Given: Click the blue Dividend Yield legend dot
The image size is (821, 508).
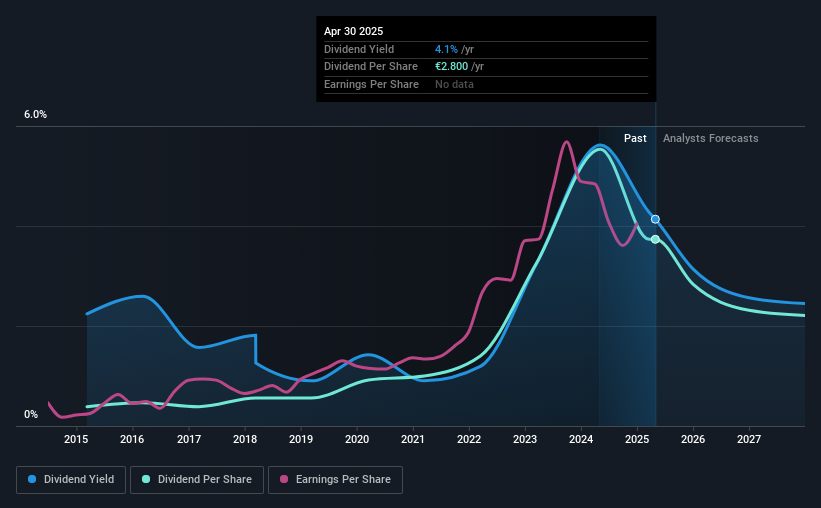Looking at the screenshot, I should tap(32, 479).
